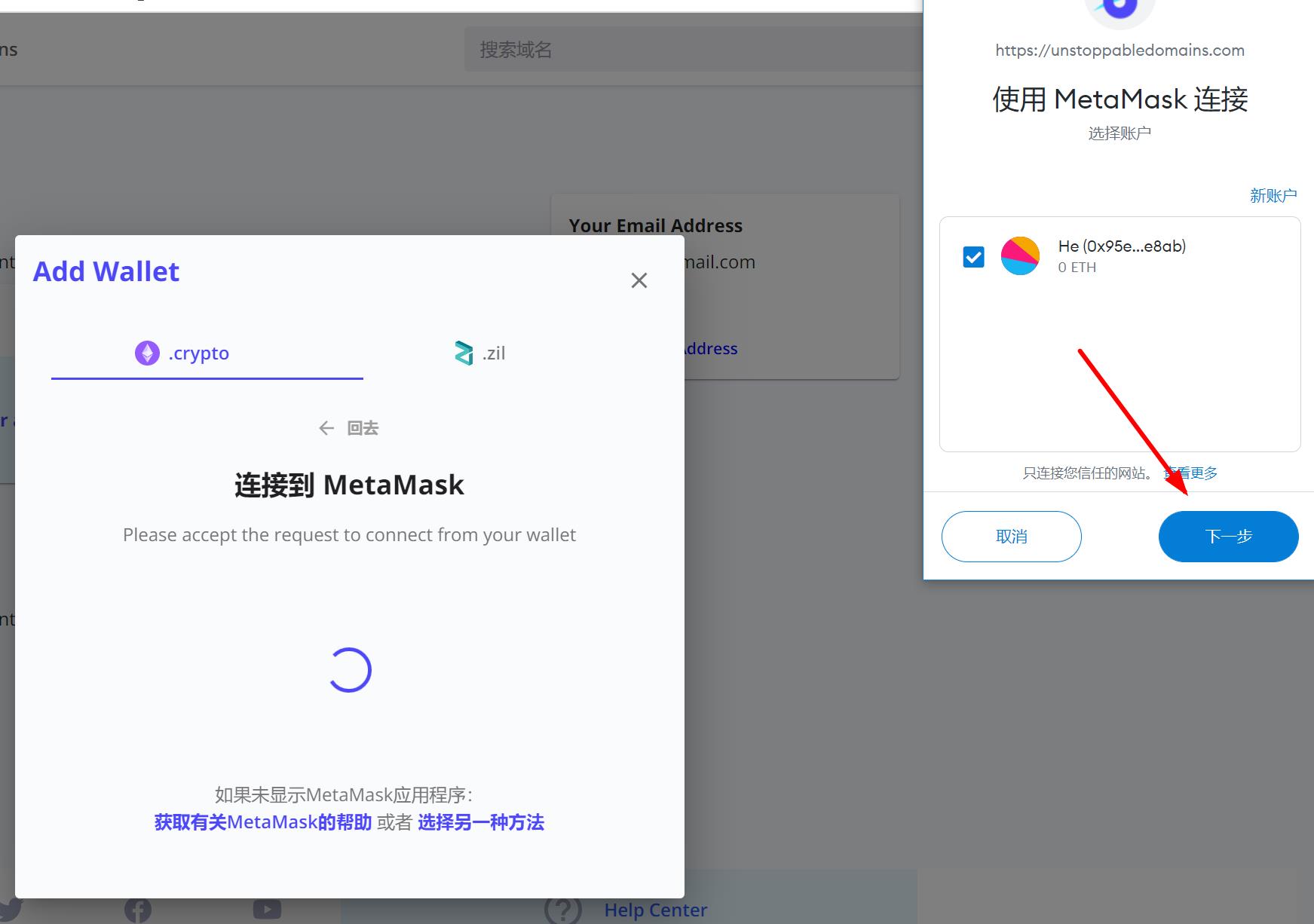
Task: Click the unstoppabledomains.com URL text
Action: click(1120, 50)
